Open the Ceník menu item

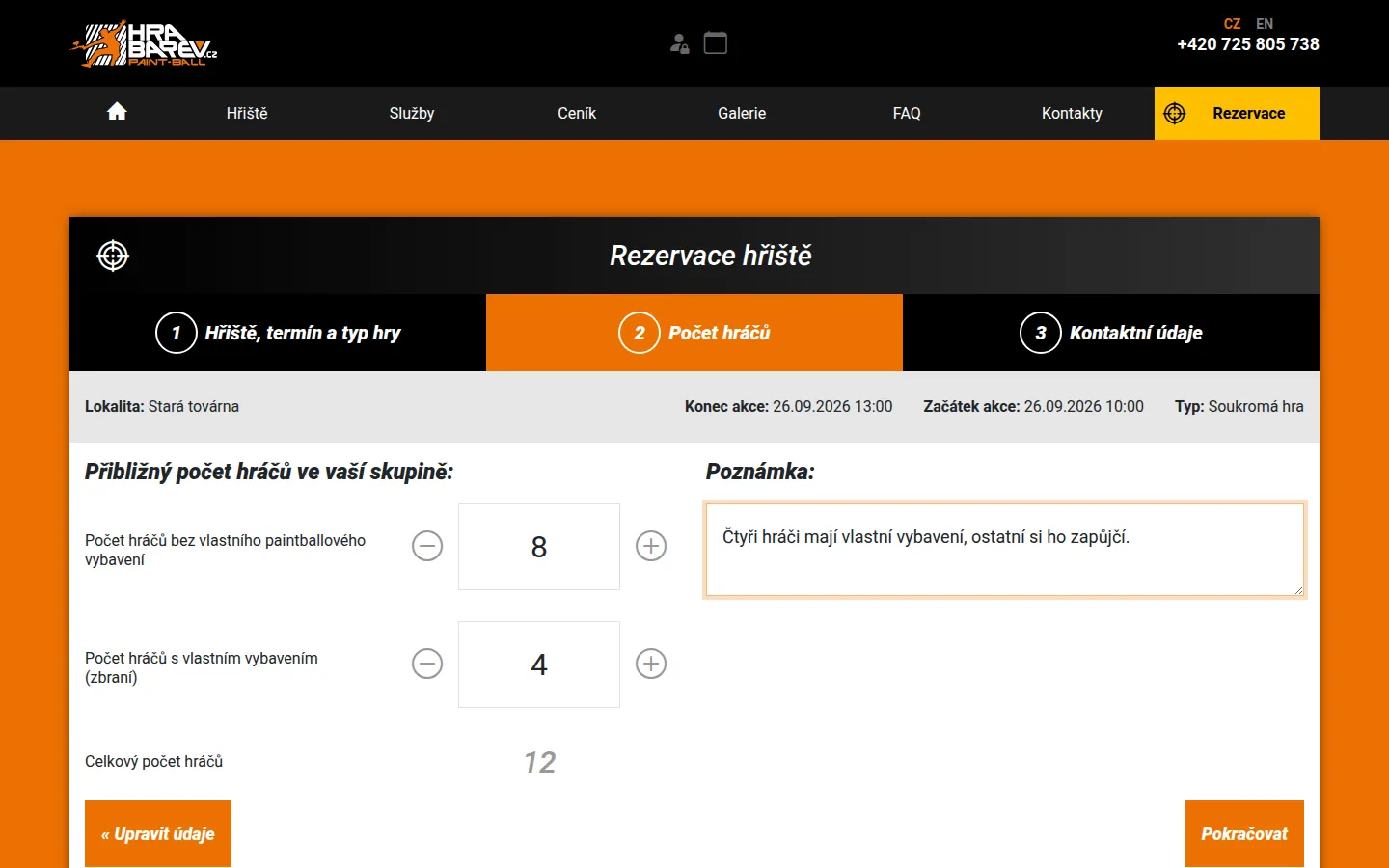(577, 113)
